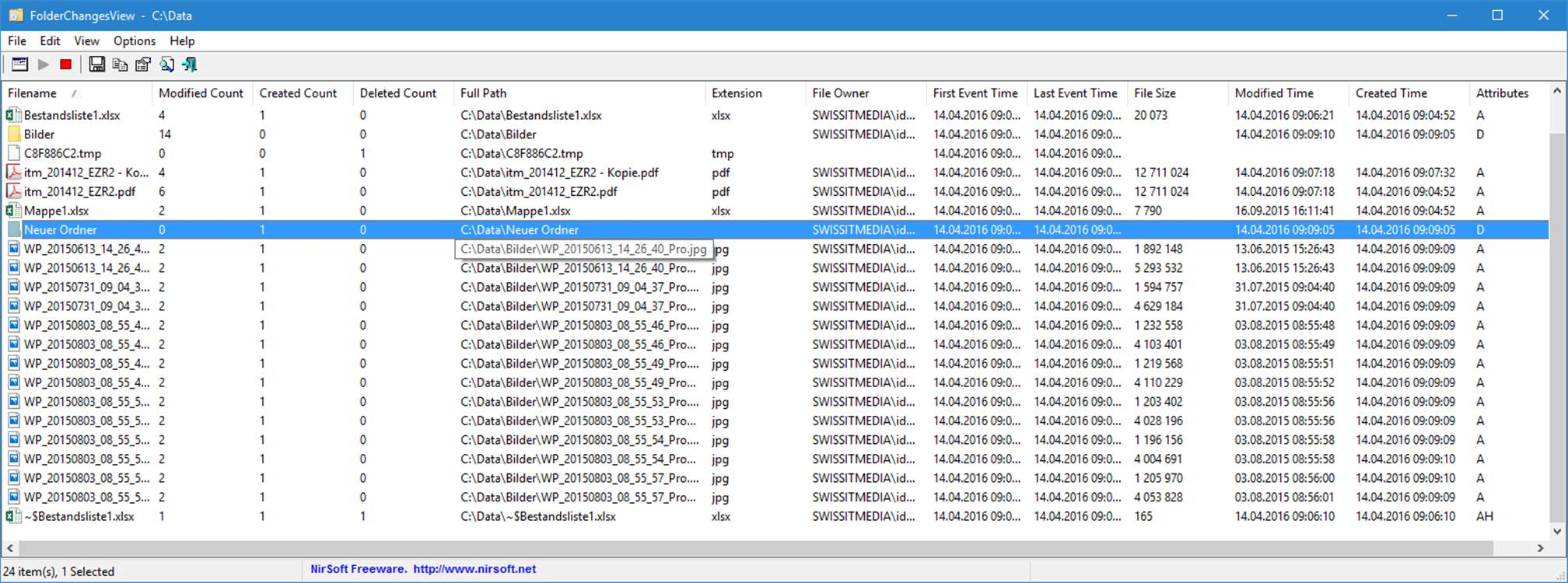1568x583 pixels.
Task: Click the 24 item(s), 1 Selected status text
Action: tap(59, 571)
